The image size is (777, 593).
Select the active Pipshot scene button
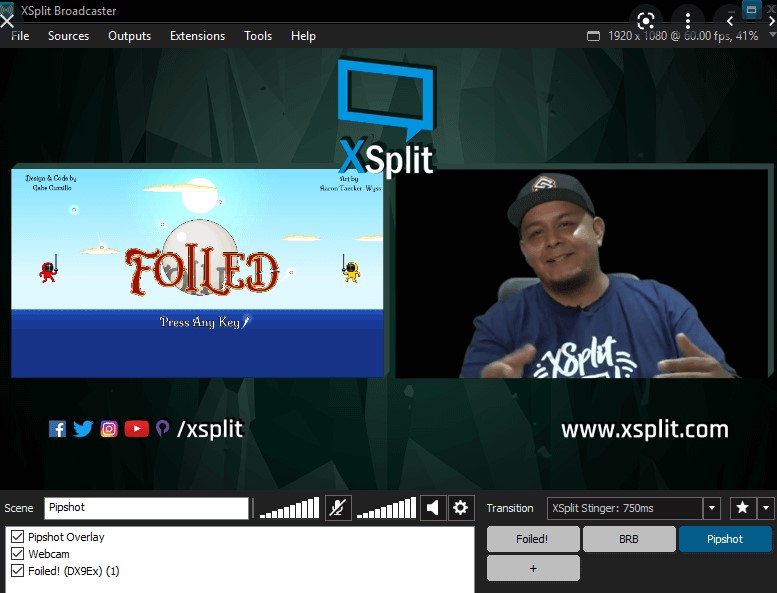(725, 539)
